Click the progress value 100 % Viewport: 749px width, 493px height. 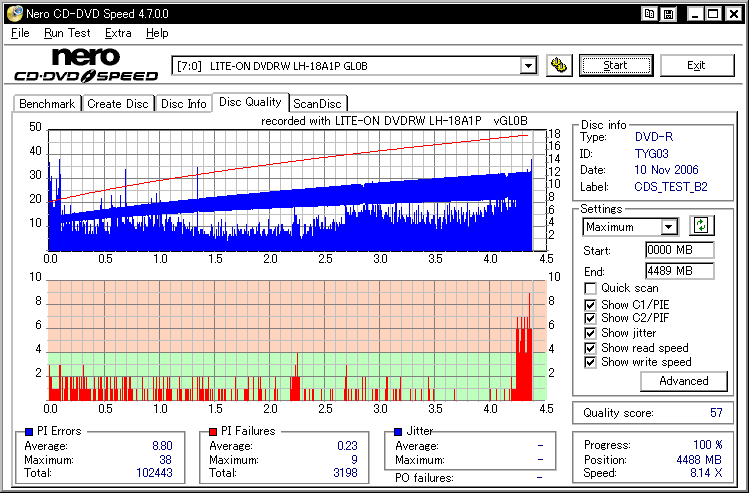(707, 445)
